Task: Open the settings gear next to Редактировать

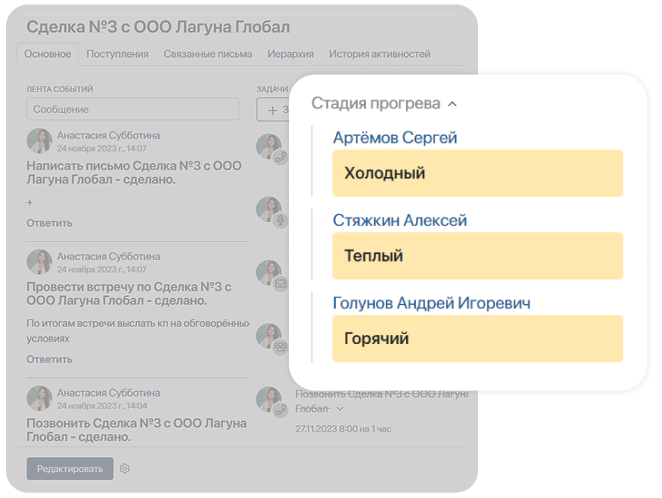Action: [125, 468]
